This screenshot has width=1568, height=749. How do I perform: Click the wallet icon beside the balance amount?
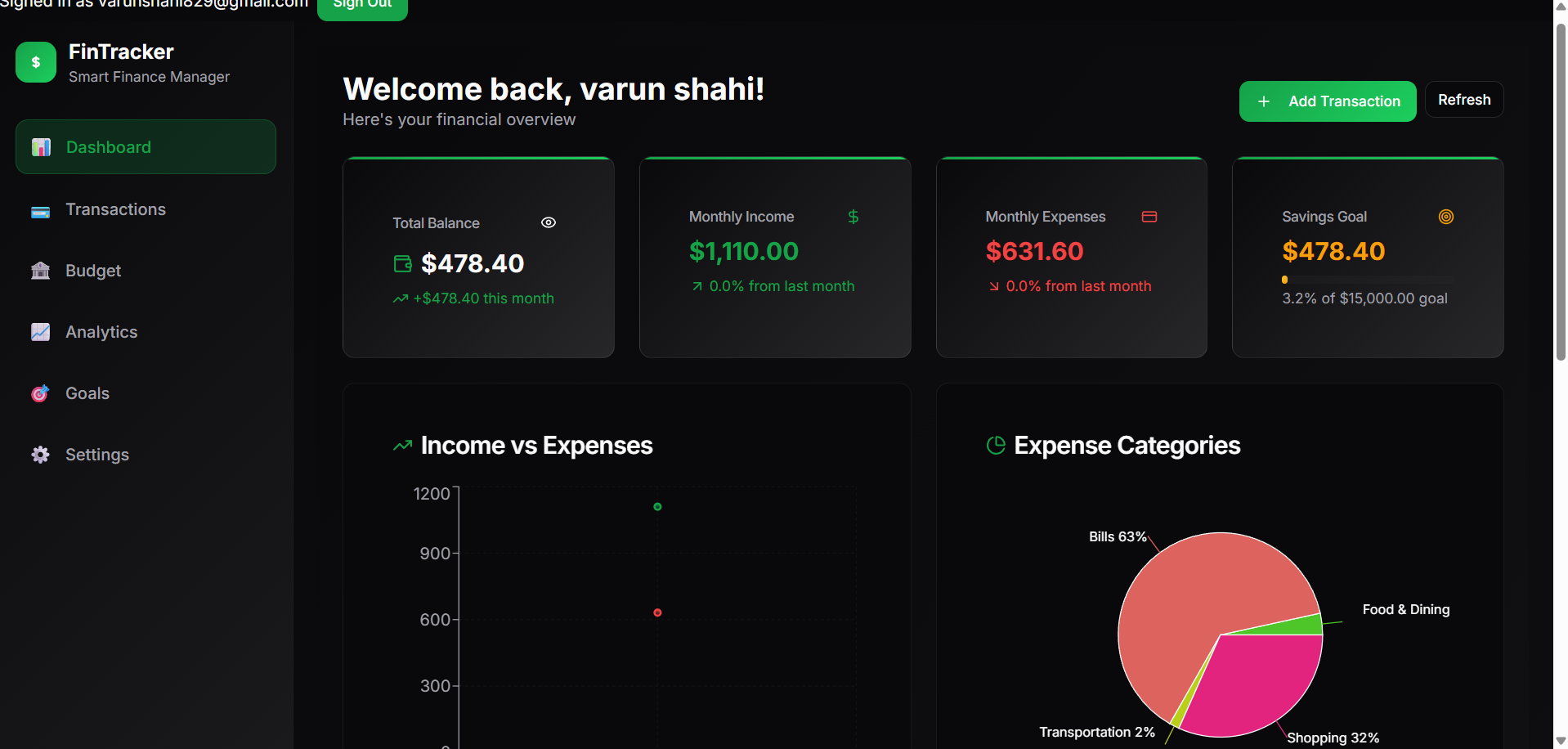[402, 263]
